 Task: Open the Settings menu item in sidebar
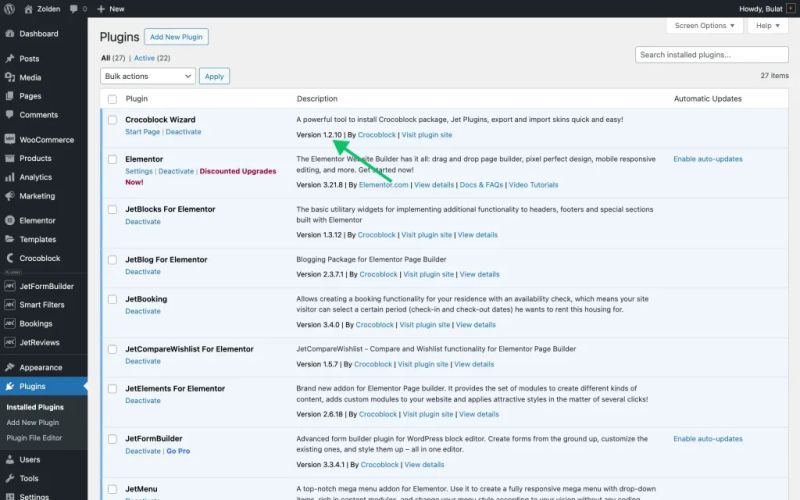pyautogui.click(x=34, y=496)
